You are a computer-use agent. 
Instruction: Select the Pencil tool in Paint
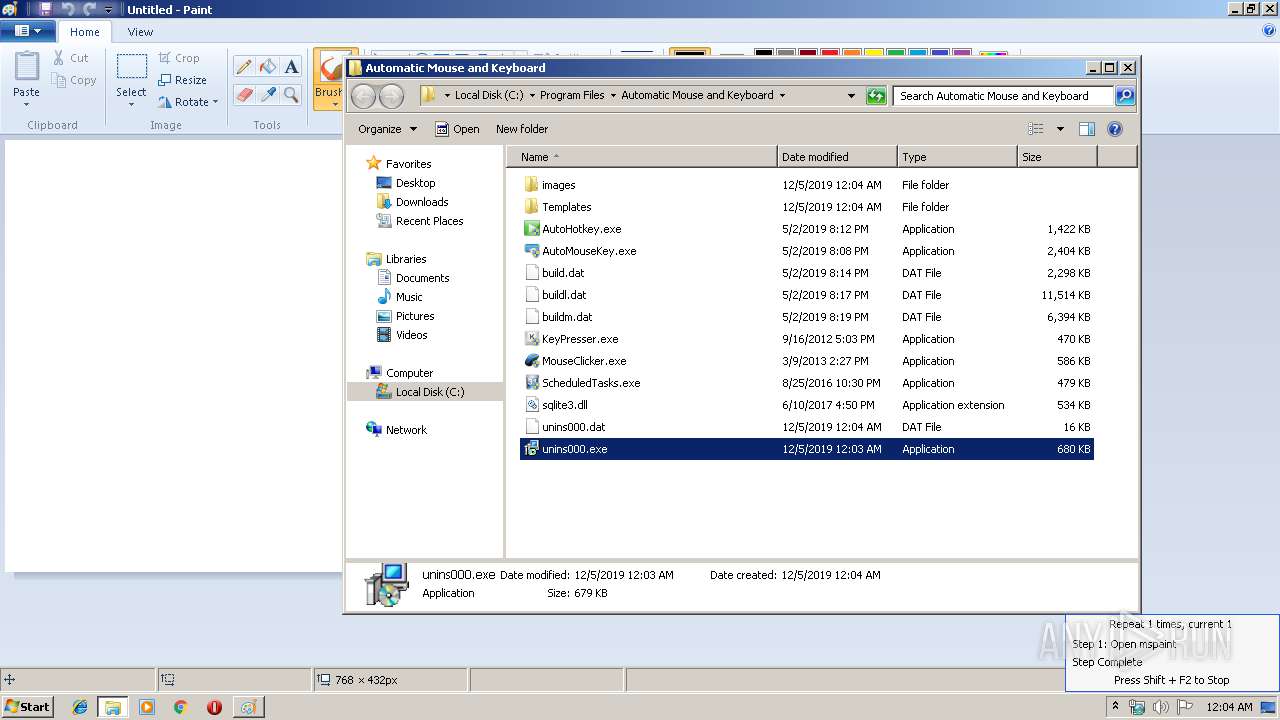pos(243,67)
